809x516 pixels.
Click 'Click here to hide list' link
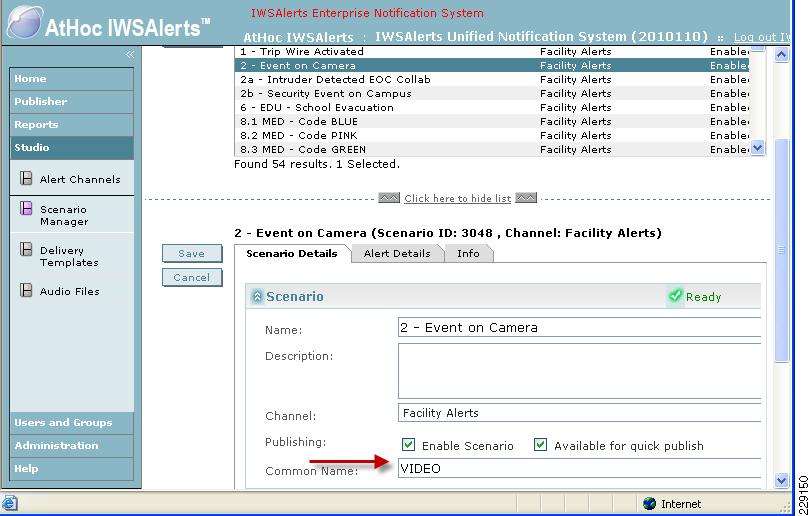458,198
